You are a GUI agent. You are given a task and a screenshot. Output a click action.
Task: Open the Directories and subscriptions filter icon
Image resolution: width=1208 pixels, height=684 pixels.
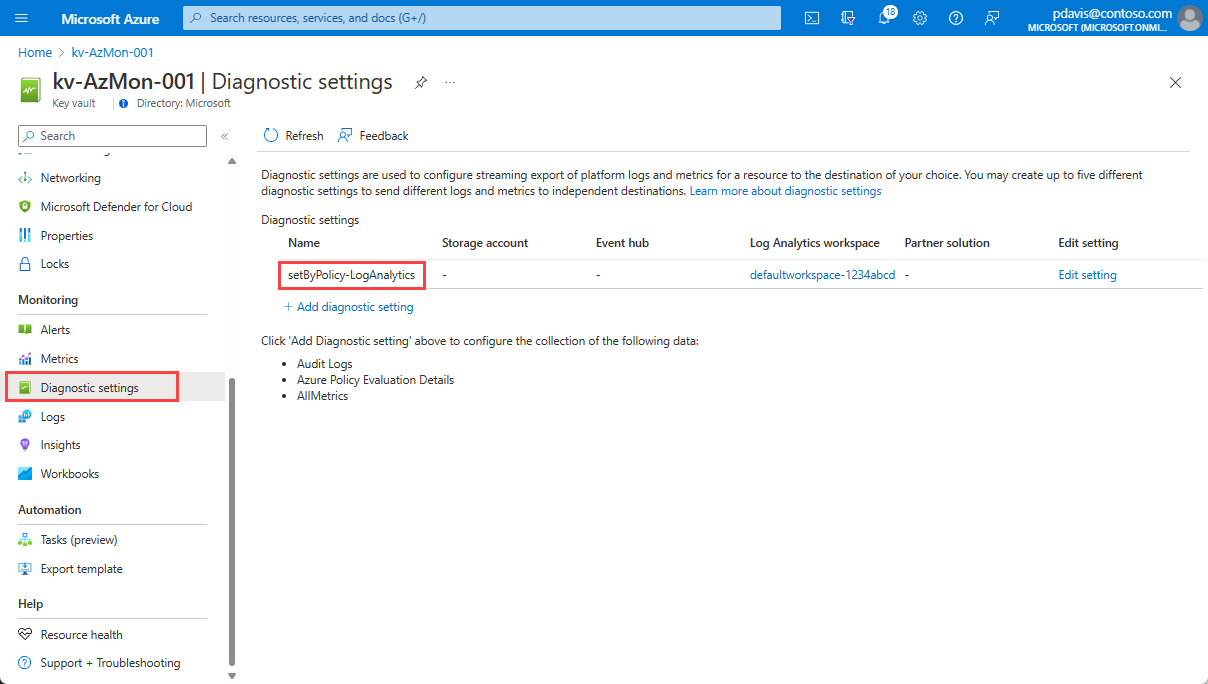coord(848,18)
